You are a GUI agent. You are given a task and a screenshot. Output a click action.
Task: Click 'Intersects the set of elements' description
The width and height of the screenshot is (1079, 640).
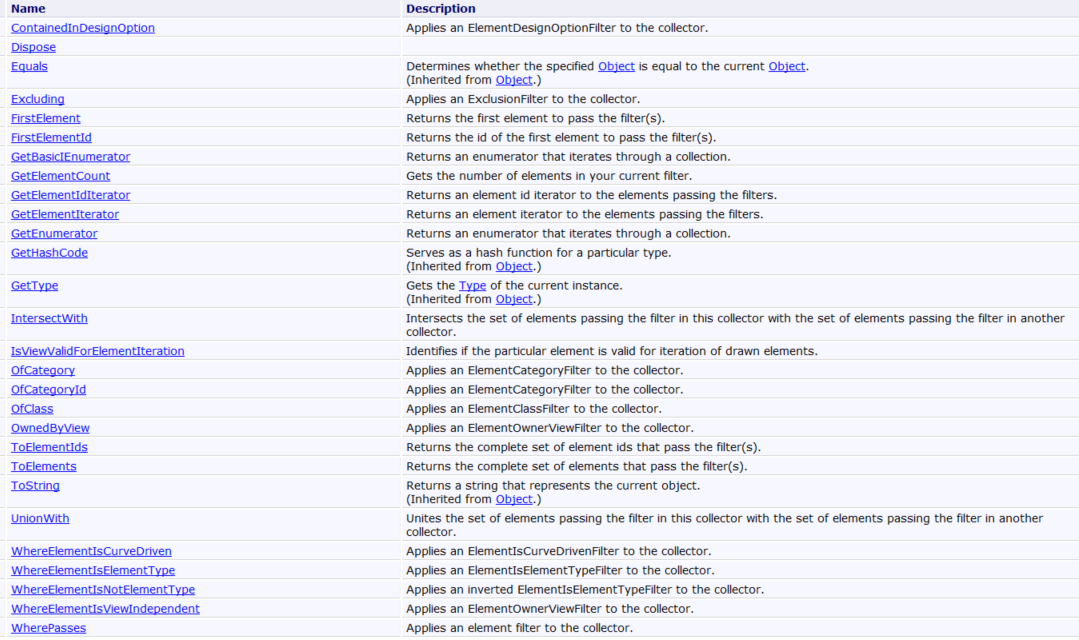pyautogui.click(x=735, y=325)
